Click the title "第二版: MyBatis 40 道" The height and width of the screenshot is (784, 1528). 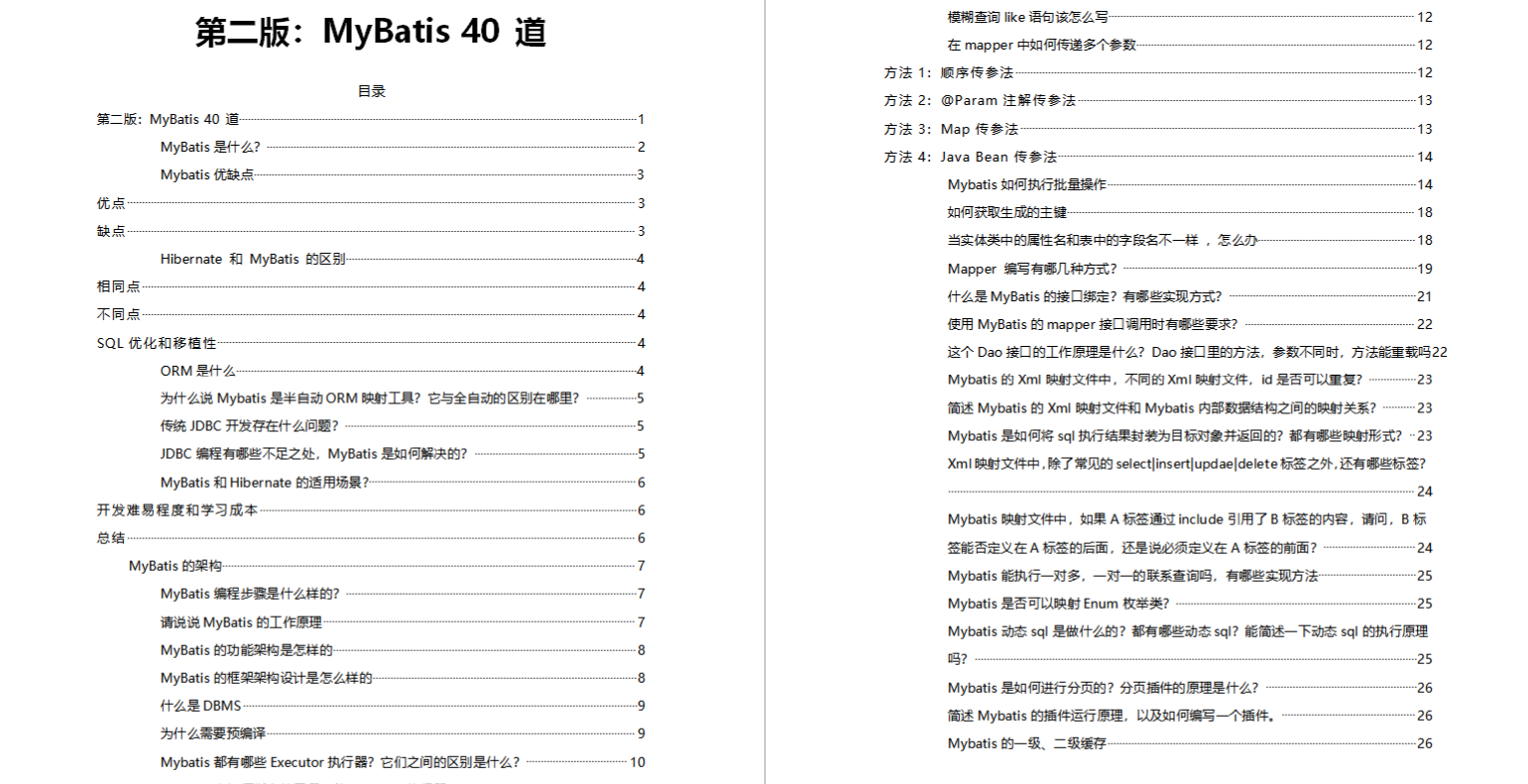[372, 31]
